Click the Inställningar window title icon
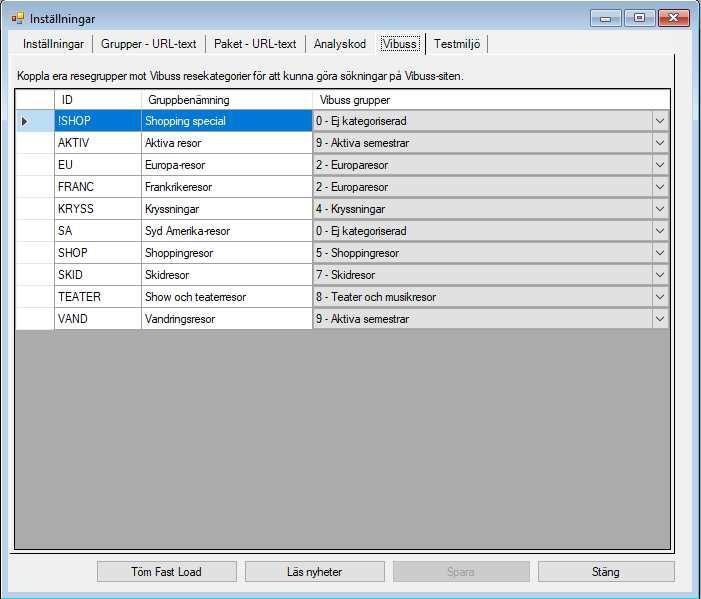The width and height of the screenshot is (701, 599). coord(18,18)
